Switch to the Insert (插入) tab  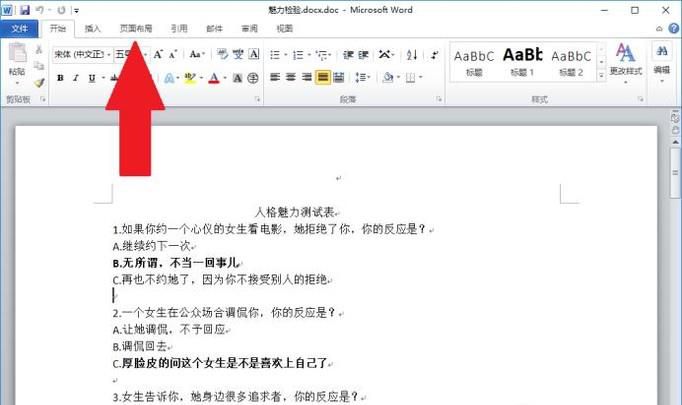pyautogui.click(x=93, y=29)
